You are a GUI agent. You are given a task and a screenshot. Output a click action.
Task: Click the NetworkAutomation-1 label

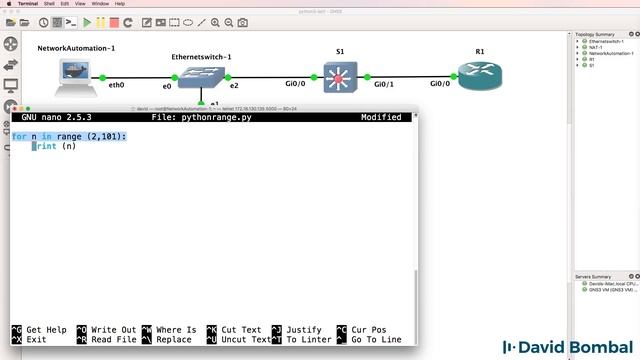click(76, 48)
